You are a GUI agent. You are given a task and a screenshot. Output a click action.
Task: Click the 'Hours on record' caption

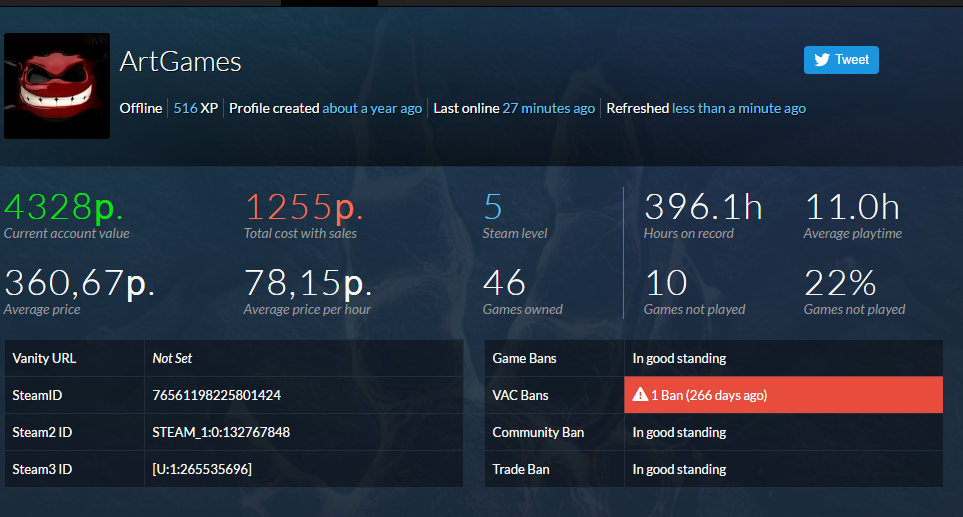[688, 233]
